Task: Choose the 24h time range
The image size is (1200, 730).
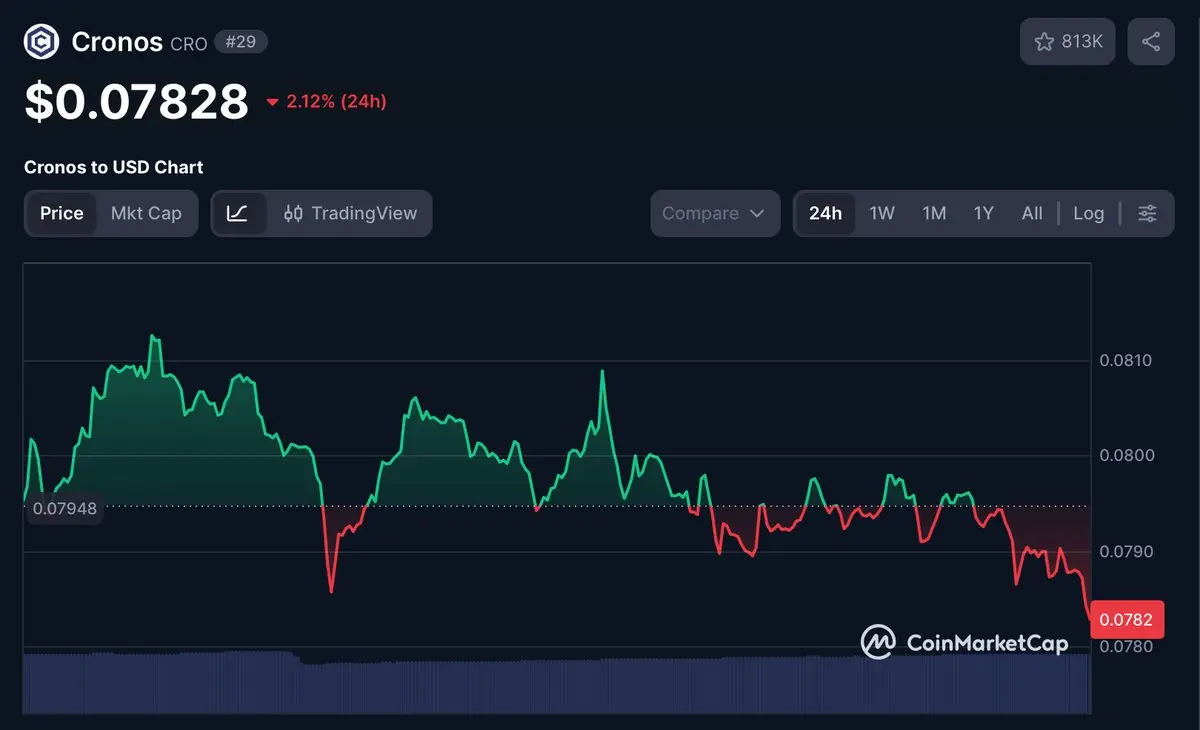Action: [x=825, y=213]
